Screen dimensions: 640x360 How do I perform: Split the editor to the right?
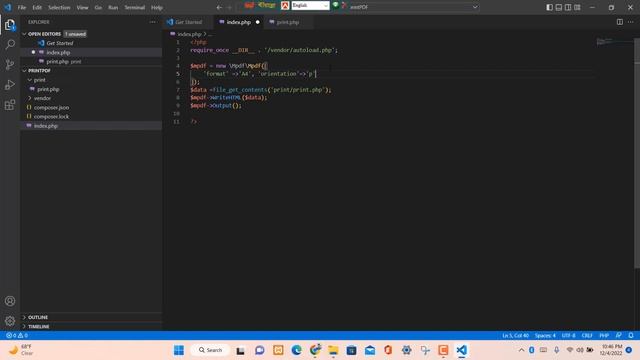point(620,22)
